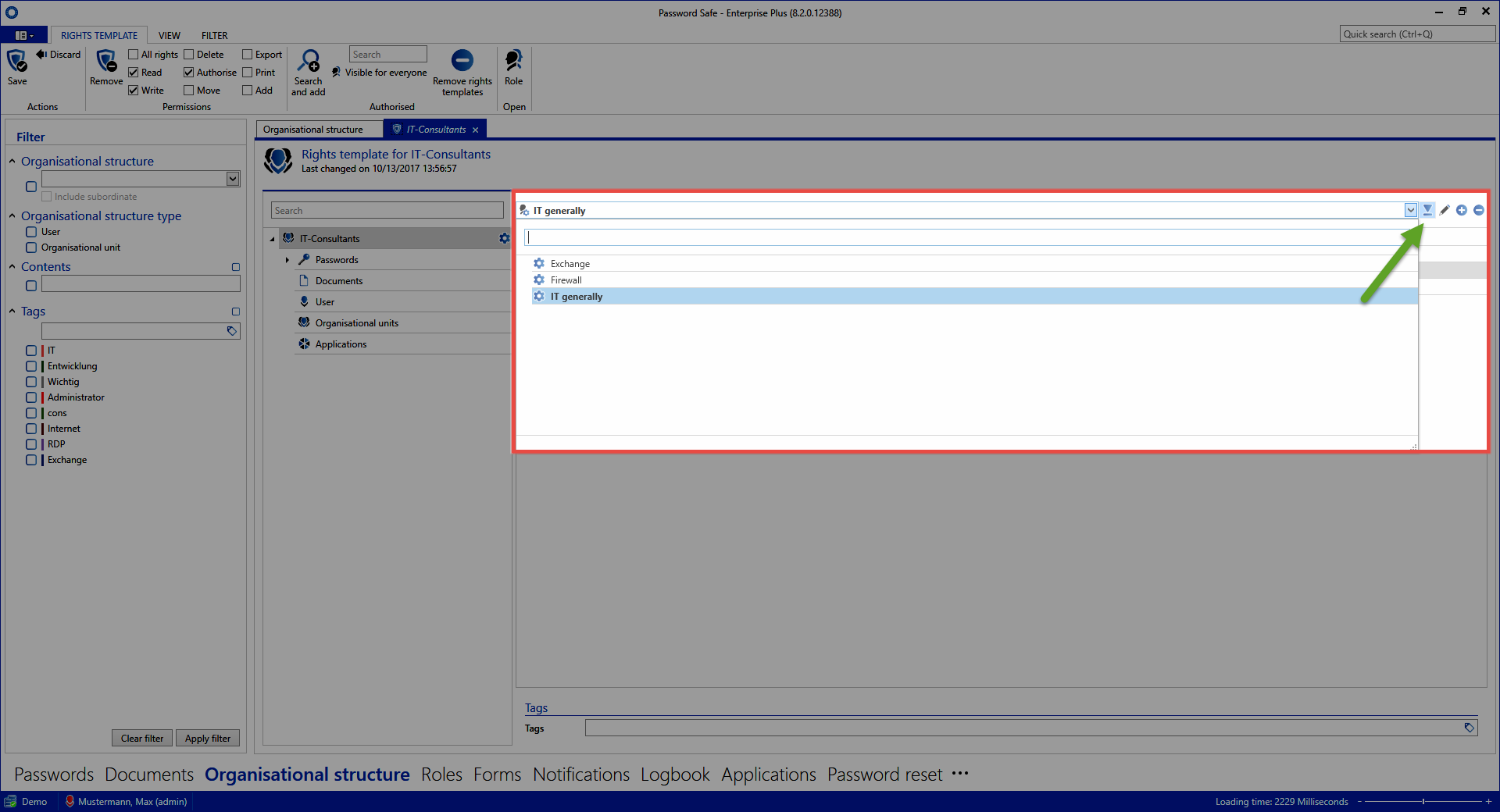Click the Discard action
Screen dimensions: 1500x812
click(x=59, y=55)
